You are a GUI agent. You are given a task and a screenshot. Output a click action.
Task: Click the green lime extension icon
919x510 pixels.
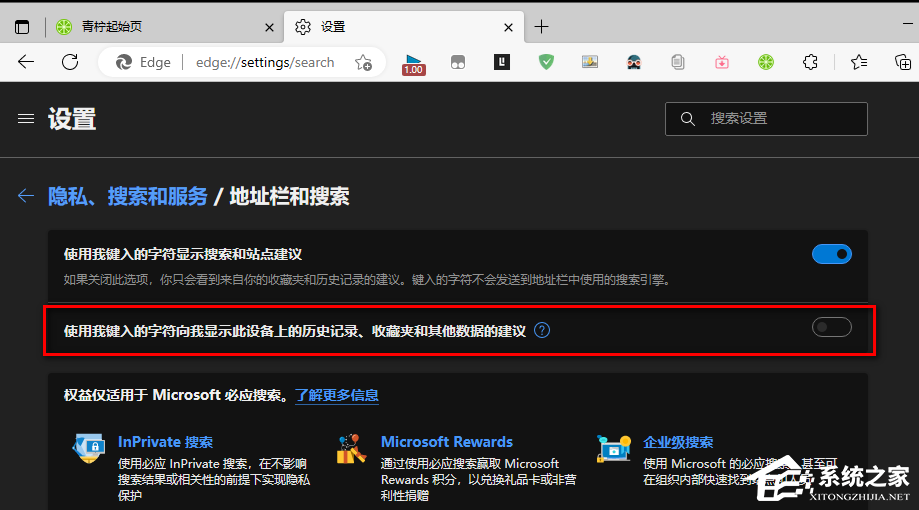(765, 62)
